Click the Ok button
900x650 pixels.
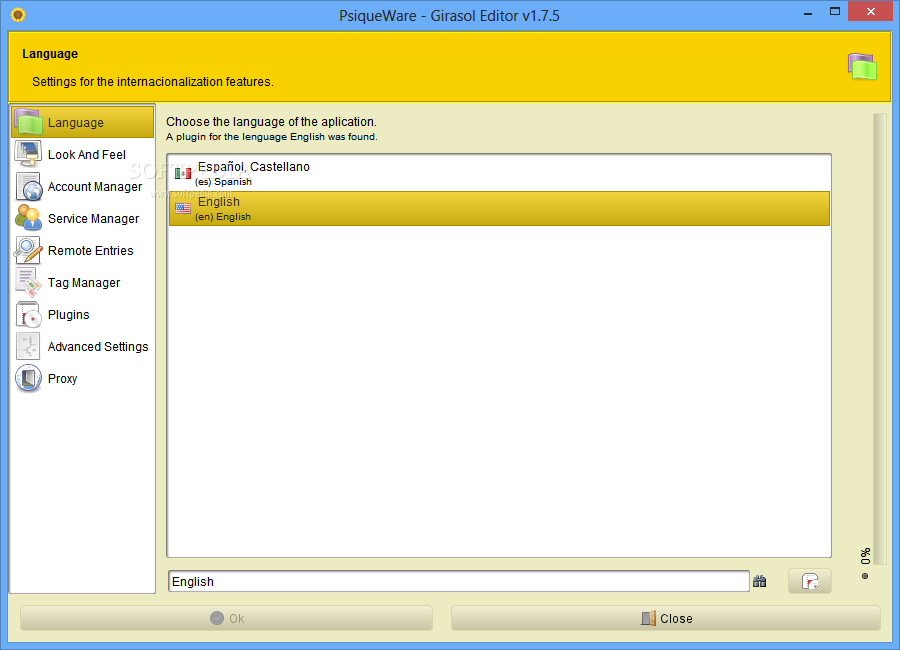click(226, 618)
